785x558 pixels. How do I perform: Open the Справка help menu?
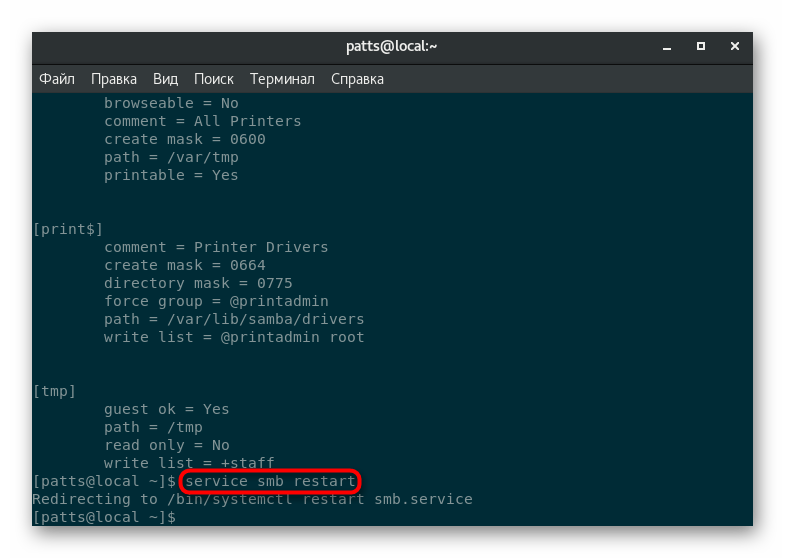pyautogui.click(x=357, y=79)
